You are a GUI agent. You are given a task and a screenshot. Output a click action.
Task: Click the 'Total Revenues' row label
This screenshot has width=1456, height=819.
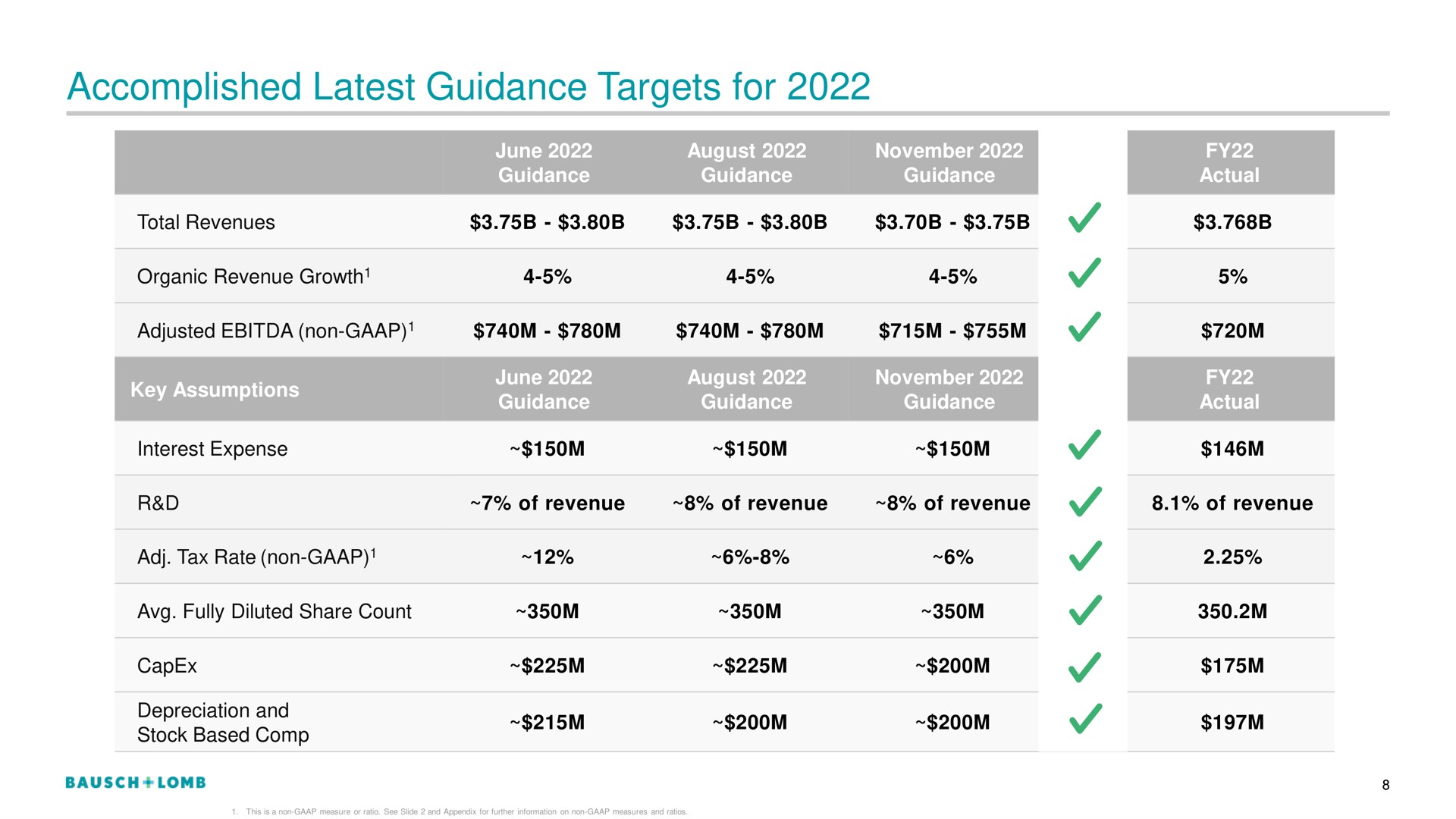[x=206, y=222]
